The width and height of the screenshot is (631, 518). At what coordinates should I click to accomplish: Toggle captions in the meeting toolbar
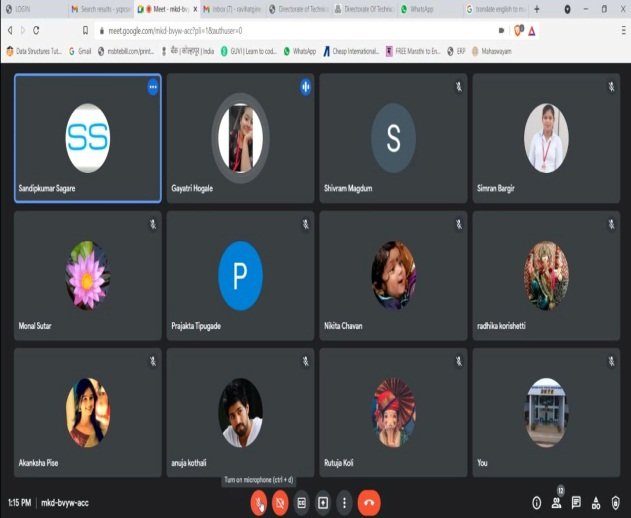(x=301, y=502)
